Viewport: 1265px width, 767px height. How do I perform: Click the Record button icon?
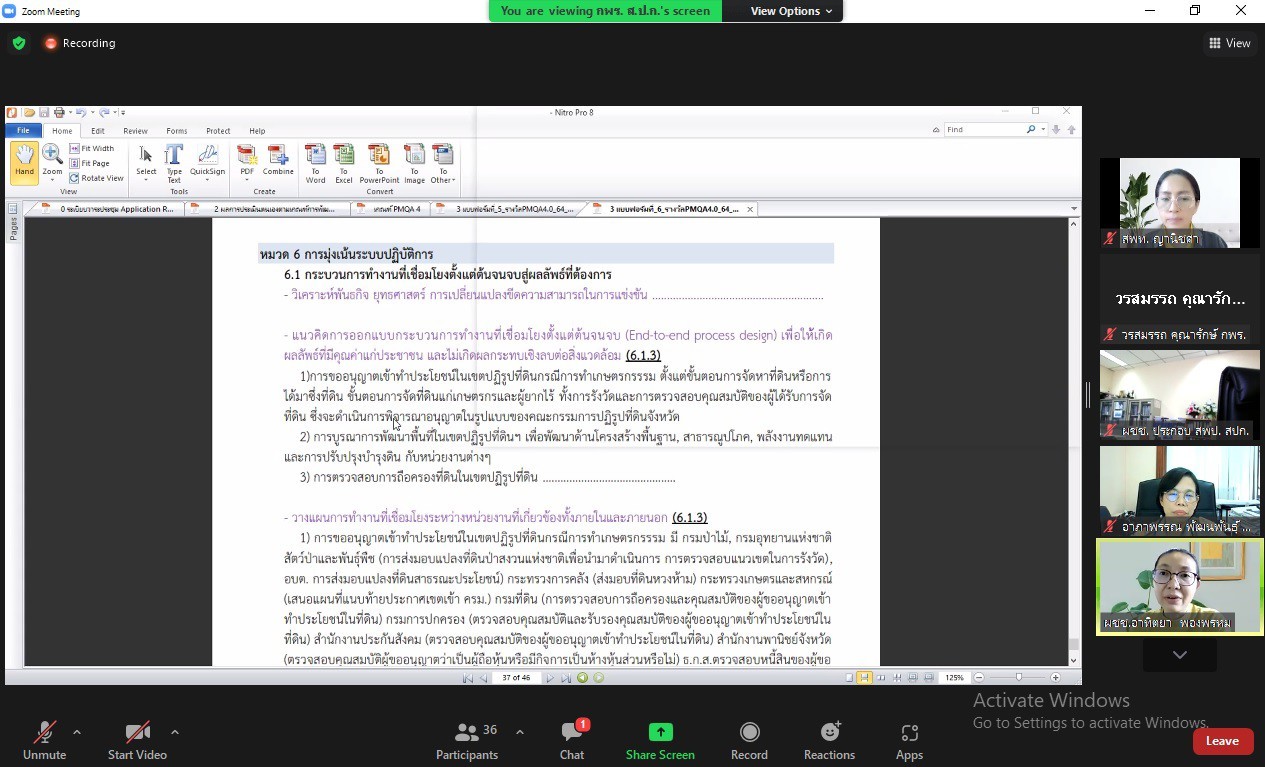point(749,732)
